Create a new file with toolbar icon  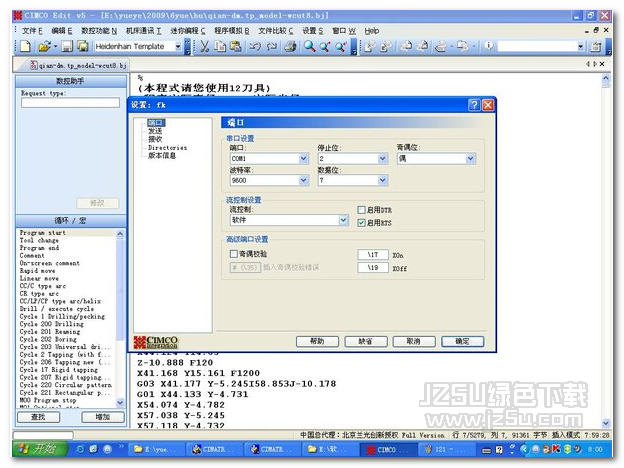pos(25,47)
